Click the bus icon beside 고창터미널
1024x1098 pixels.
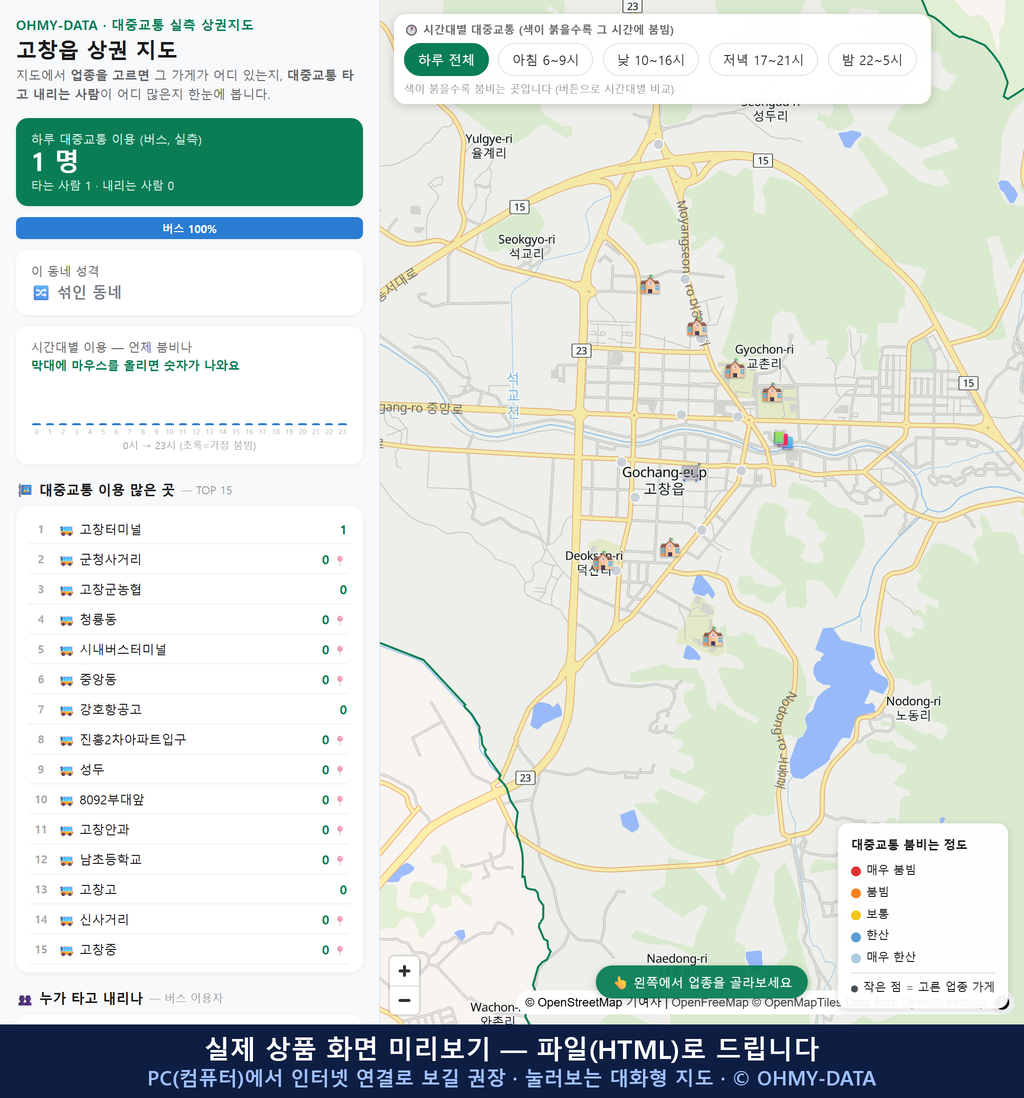pos(67,531)
